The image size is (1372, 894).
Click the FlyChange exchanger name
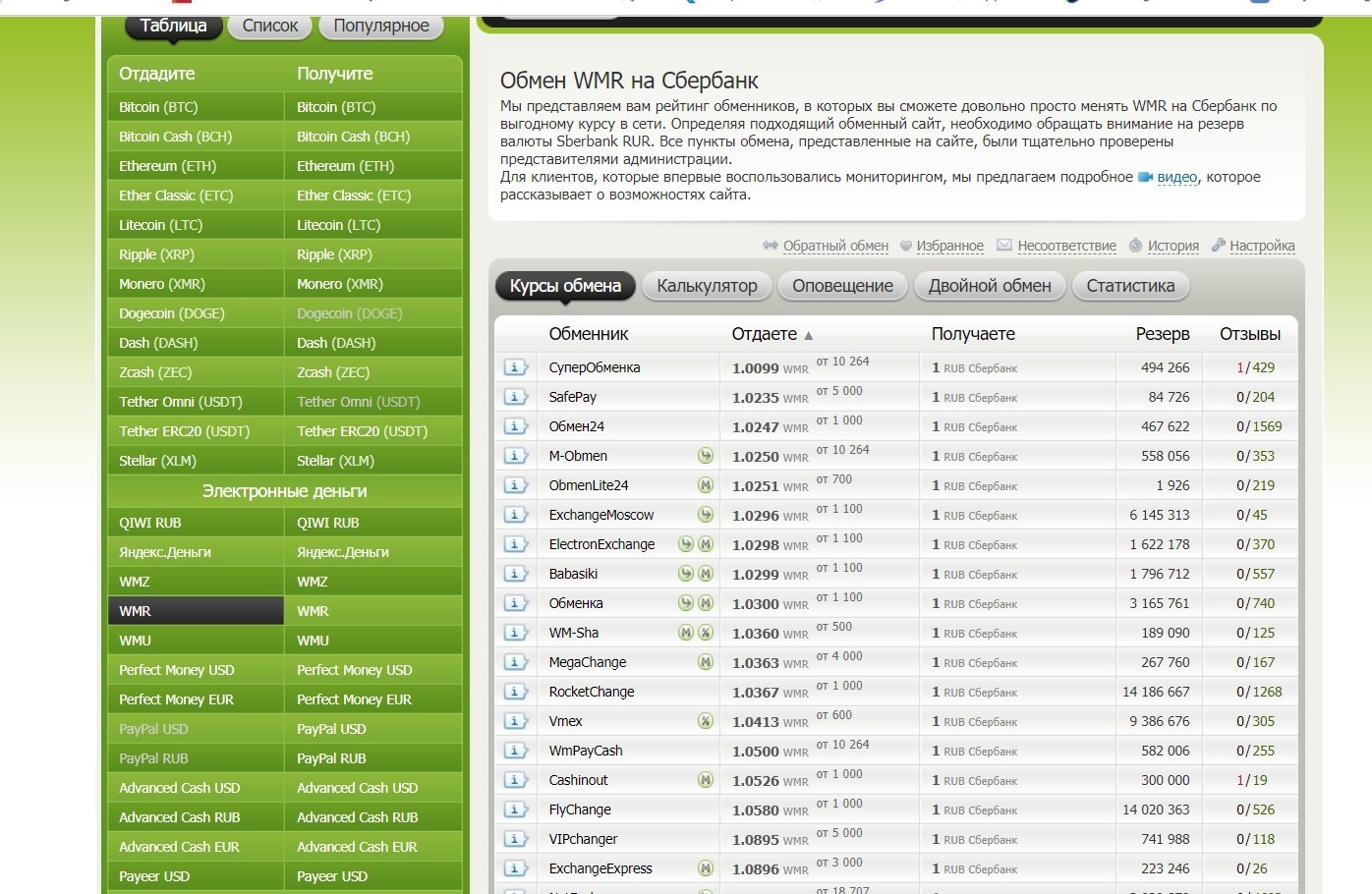coord(580,810)
